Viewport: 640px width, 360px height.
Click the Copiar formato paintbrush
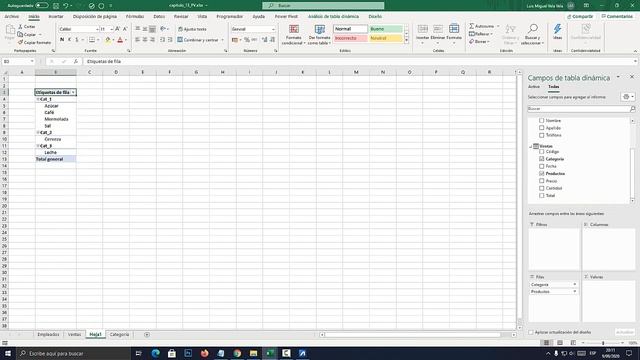[x=20, y=42]
